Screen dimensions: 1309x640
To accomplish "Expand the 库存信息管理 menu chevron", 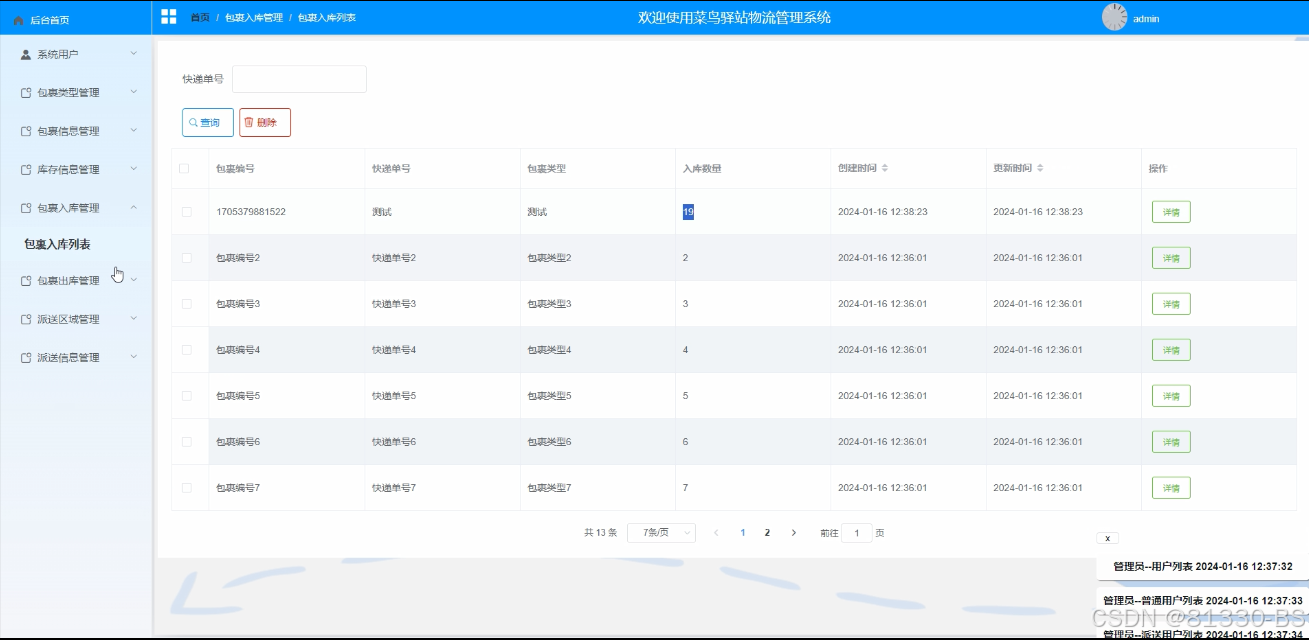I will coord(133,169).
